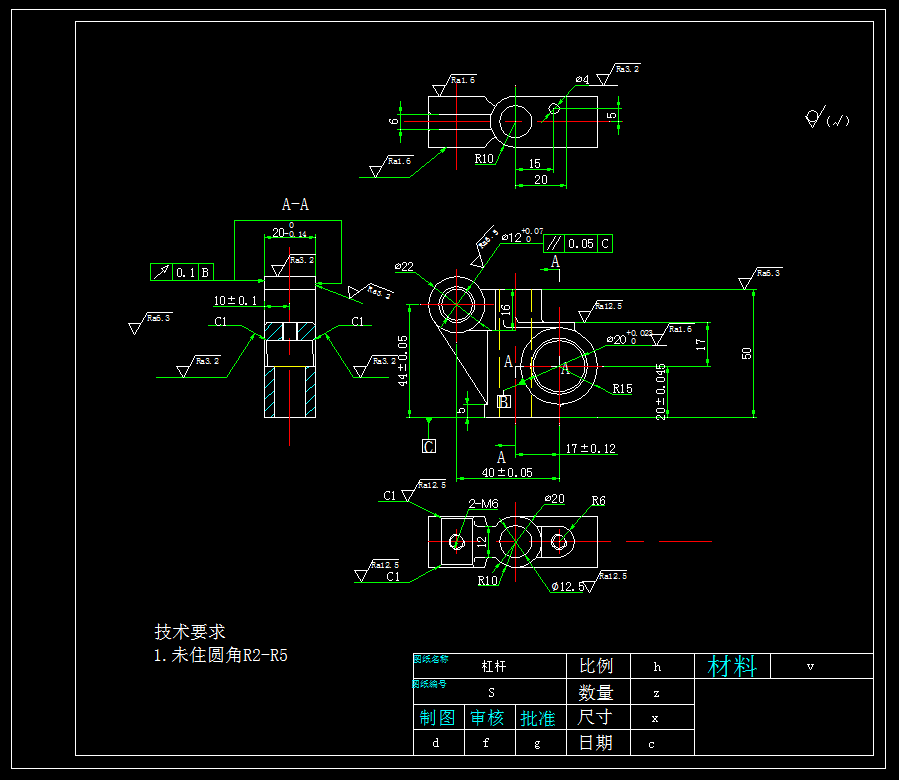Click the drafter value "d"
899x780 pixels.
[436, 743]
